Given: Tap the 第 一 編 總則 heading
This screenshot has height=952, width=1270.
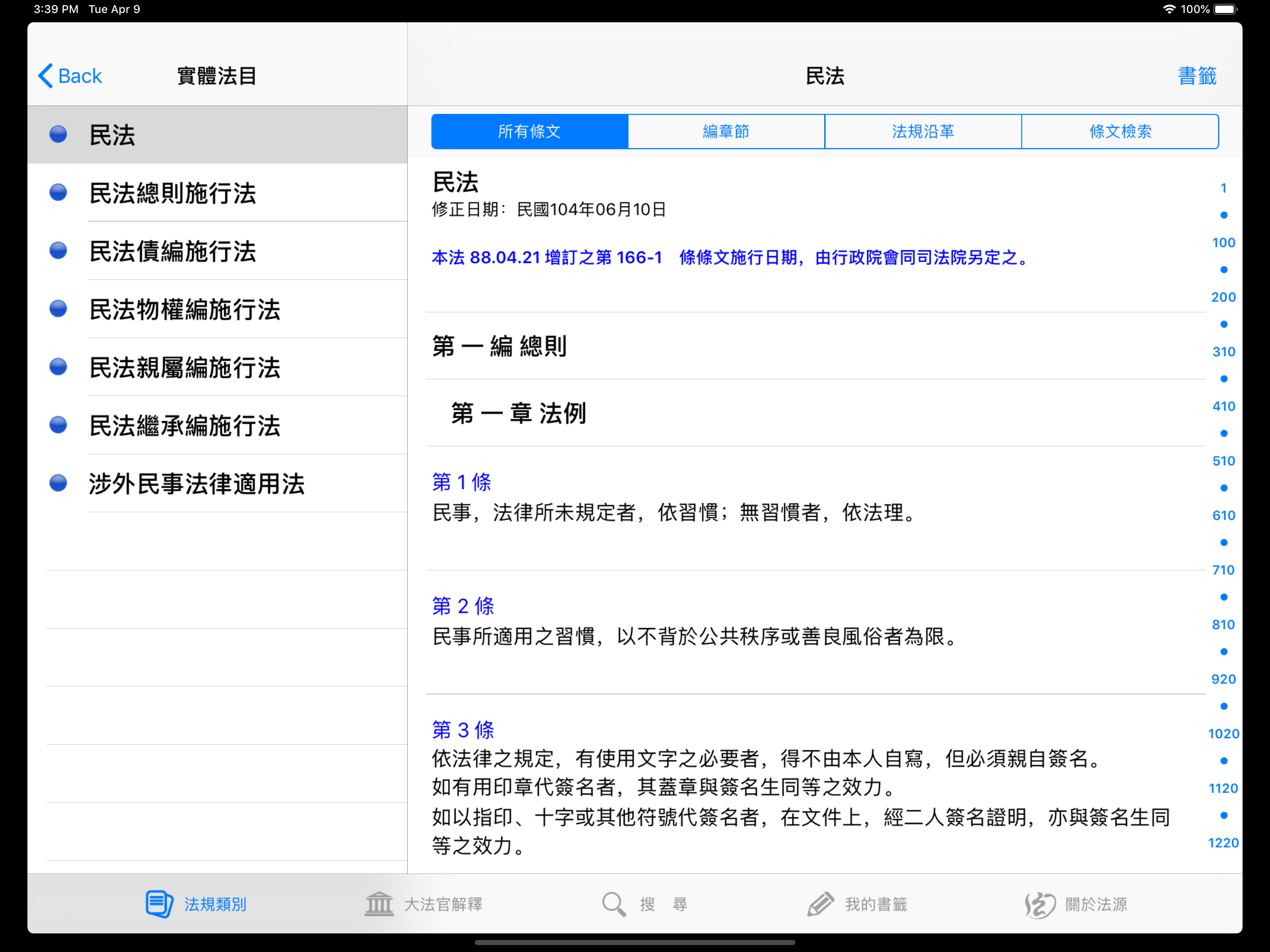Looking at the screenshot, I should tap(500, 346).
